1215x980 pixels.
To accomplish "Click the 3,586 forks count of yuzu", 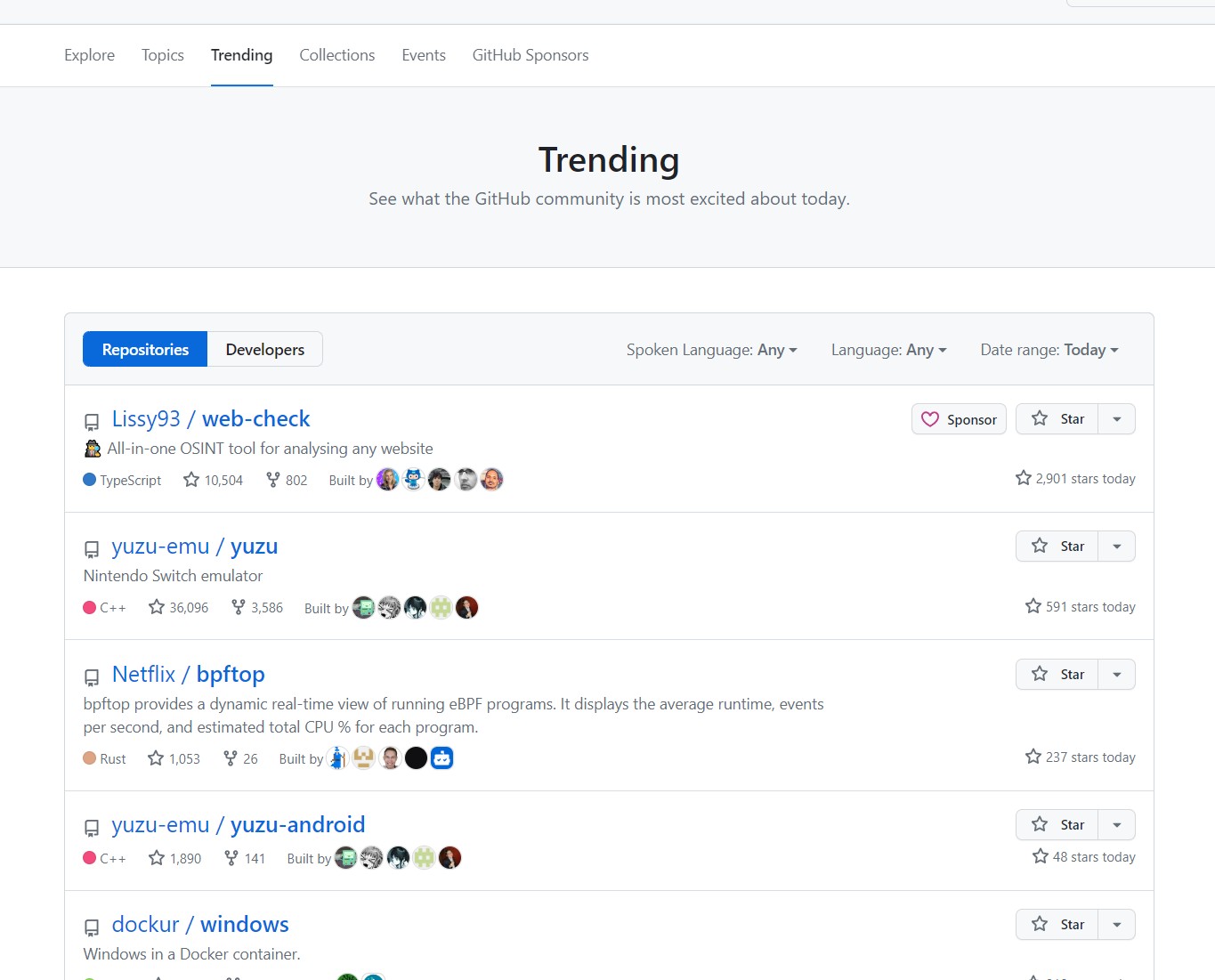I will coord(256,608).
